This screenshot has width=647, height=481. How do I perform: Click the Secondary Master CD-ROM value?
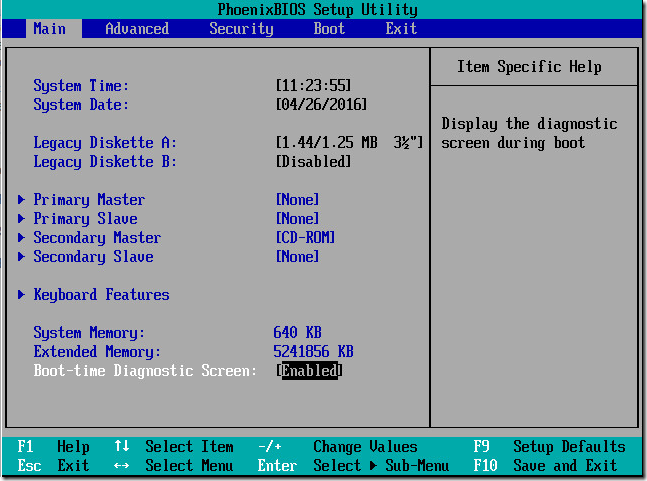click(x=305, y=238)
